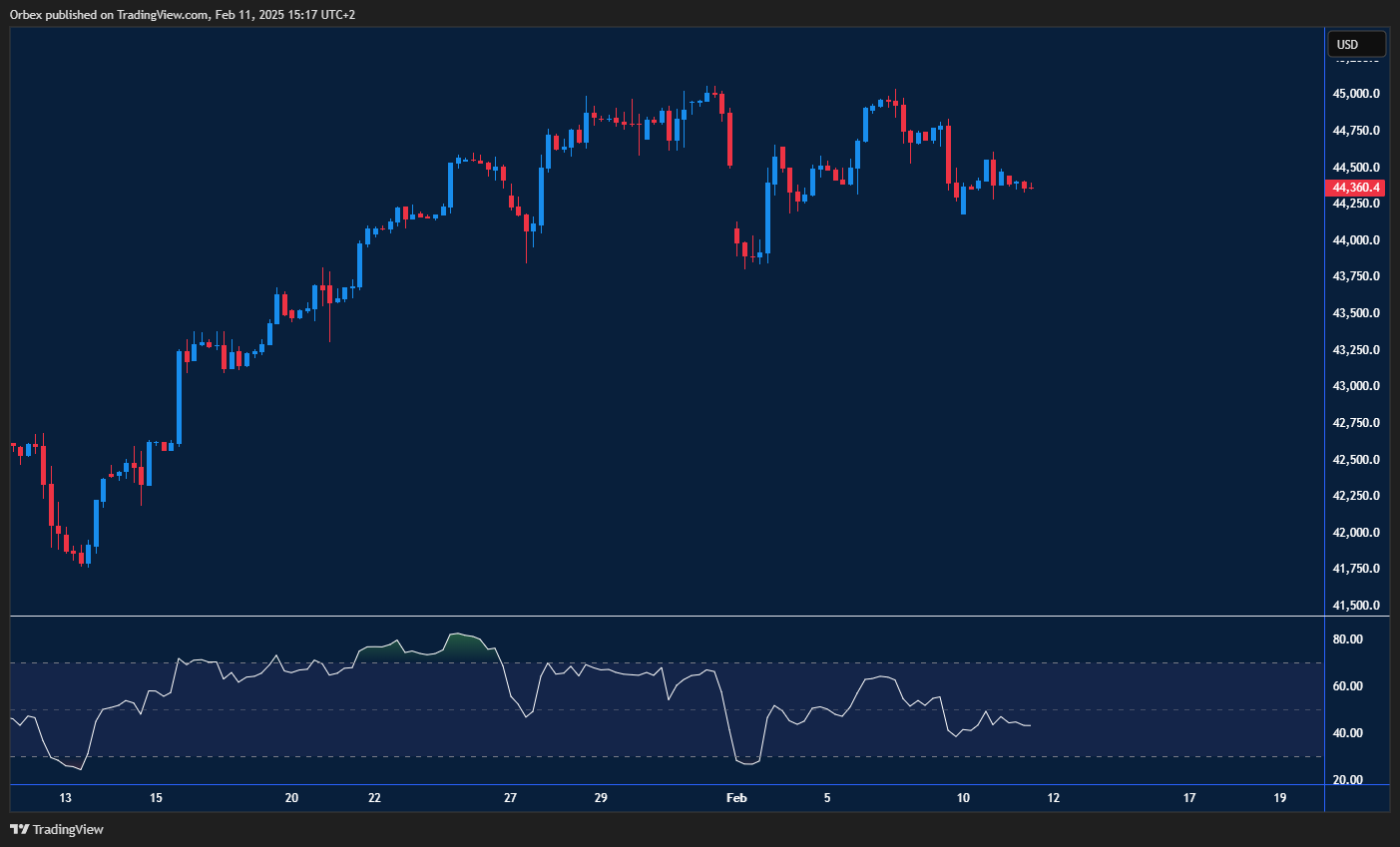Screen dimensions: 1400x847
Task: Click the 13 date label on the axis
Action: (65, 798)
